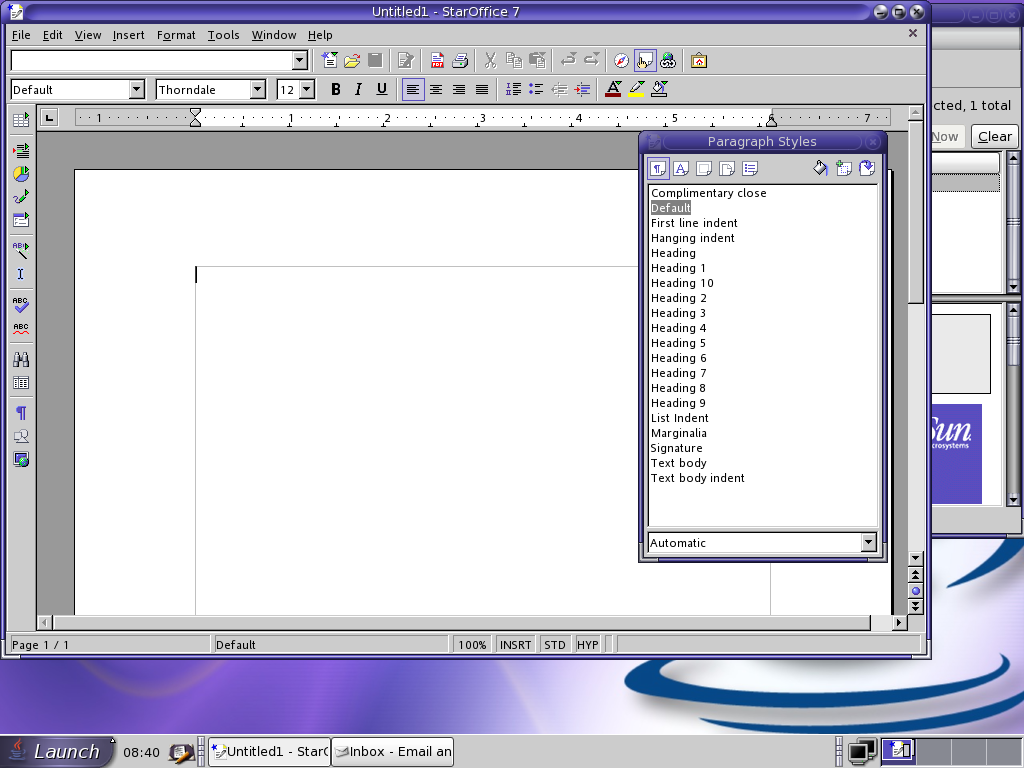Cut selection with the scissors icon
This screenshot has height=768, width=1024.
(x=490, y=61)
